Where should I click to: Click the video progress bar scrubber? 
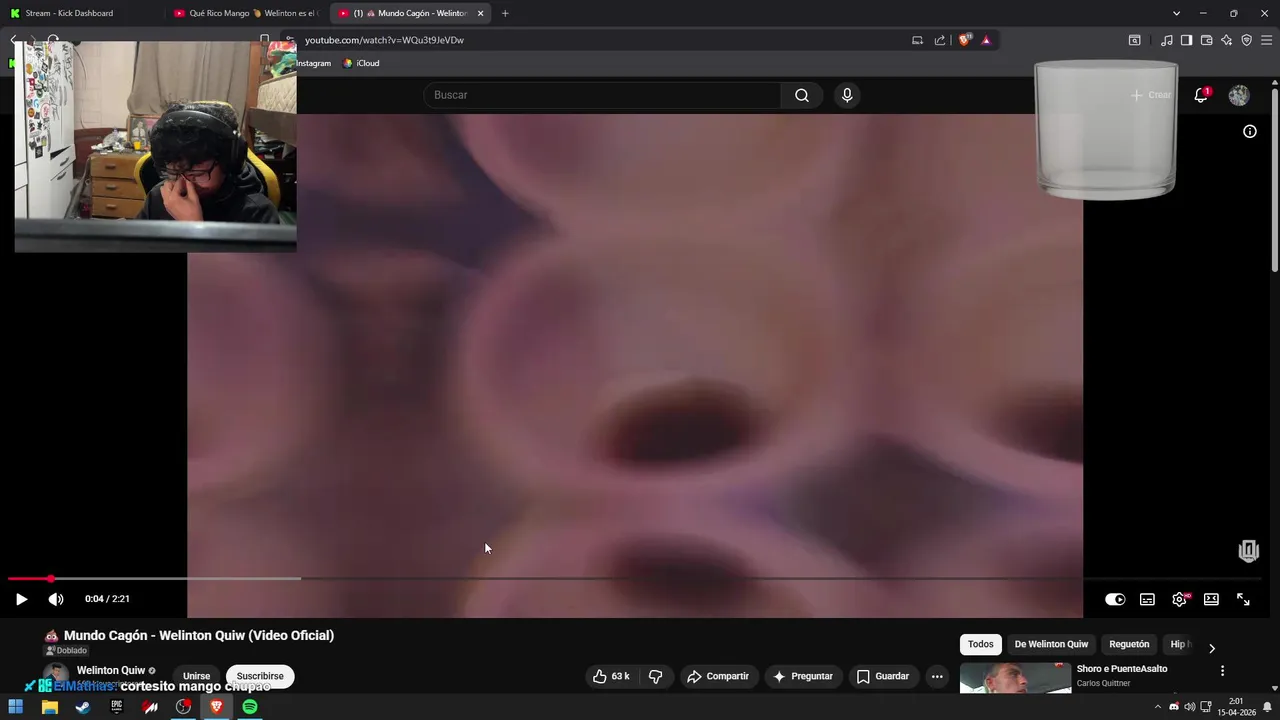50,578
